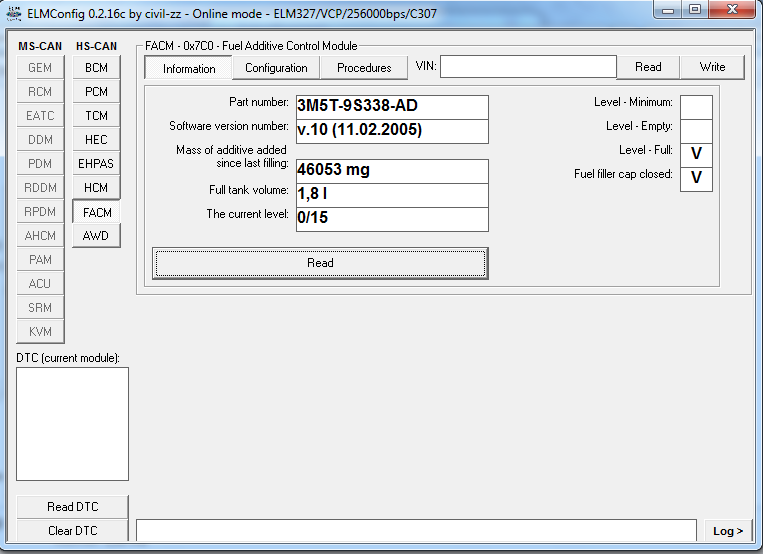Switch to the AWD module
Image resolution: width=763 pixels, height=554 pixels.
pyautogui.click(x=96, y=236)
